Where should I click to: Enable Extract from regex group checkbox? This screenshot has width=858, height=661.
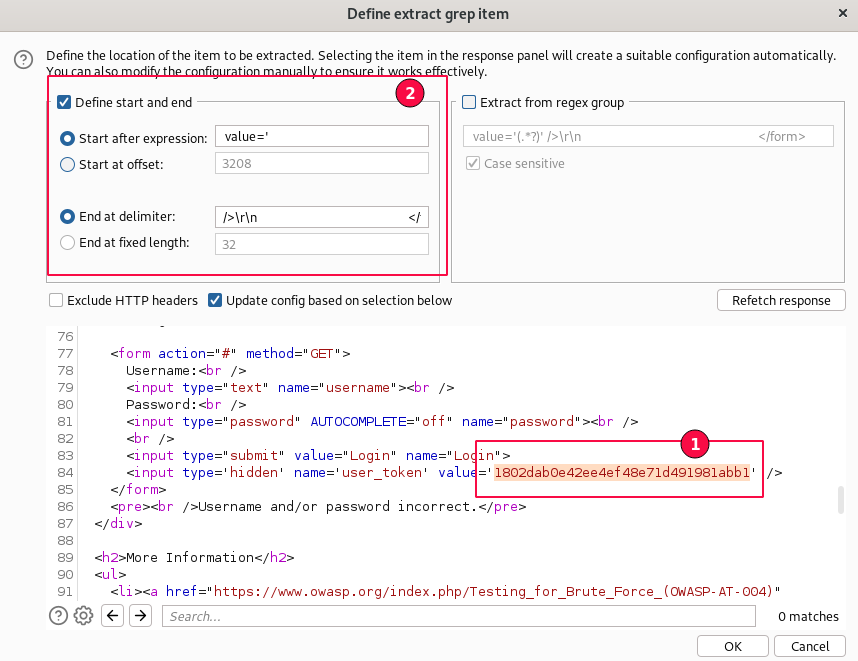pos(469,102)
